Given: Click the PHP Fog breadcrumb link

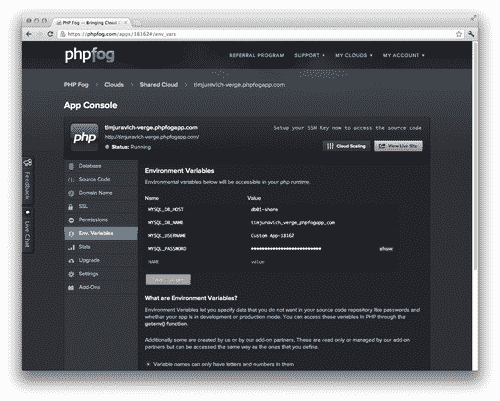Looking at the screenshot, I should pyautogui.click(x=76, y=85).
